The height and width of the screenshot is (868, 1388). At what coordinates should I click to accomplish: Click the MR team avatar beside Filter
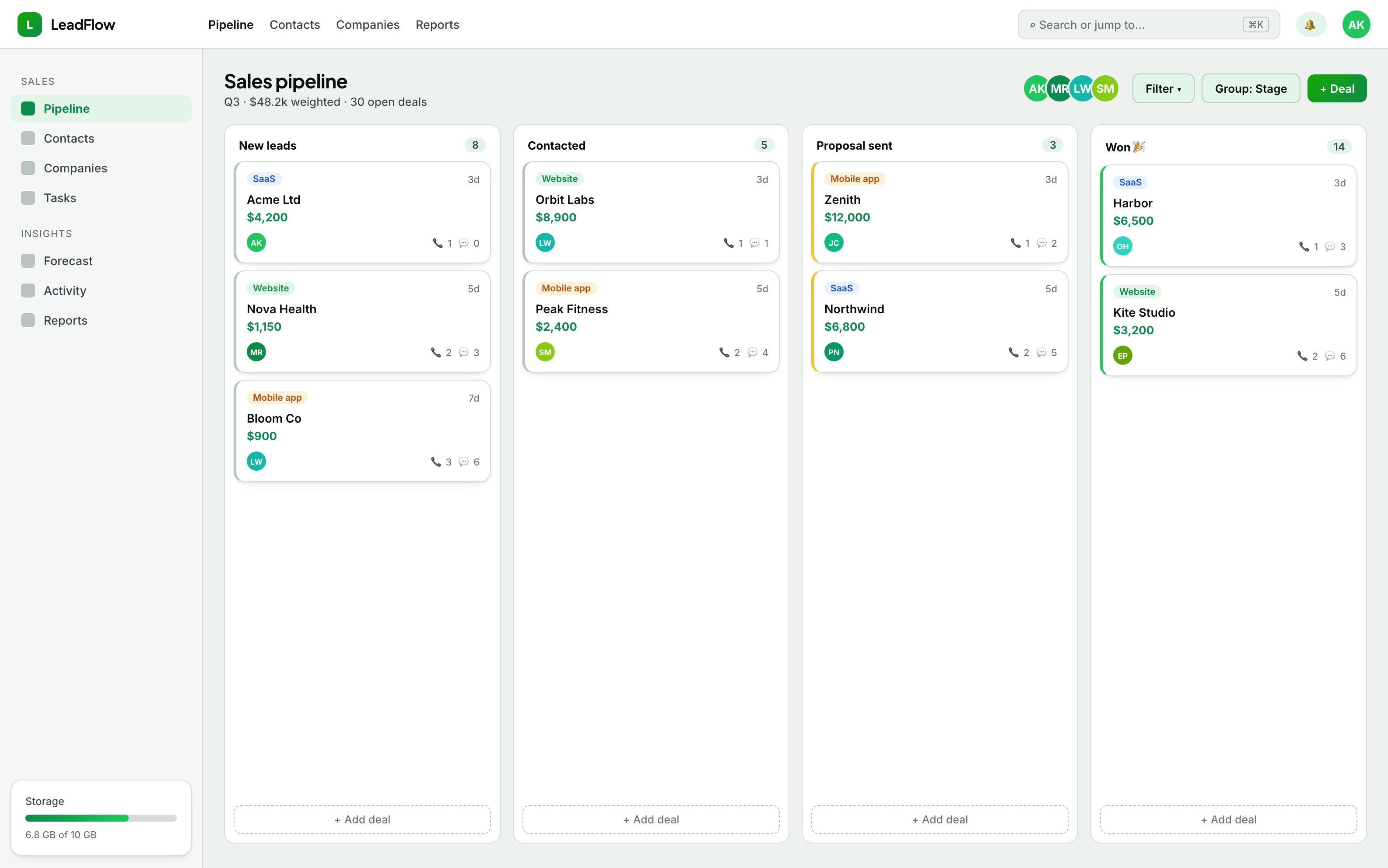[x=1059, y=88]
